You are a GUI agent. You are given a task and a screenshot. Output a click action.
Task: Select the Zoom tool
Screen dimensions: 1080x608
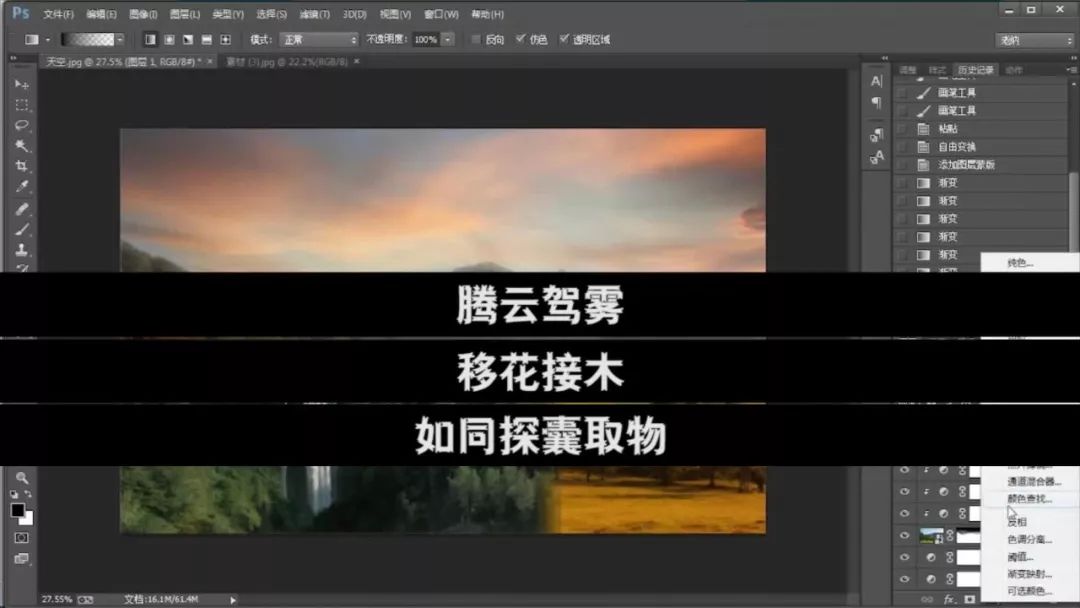coord(22,479)
